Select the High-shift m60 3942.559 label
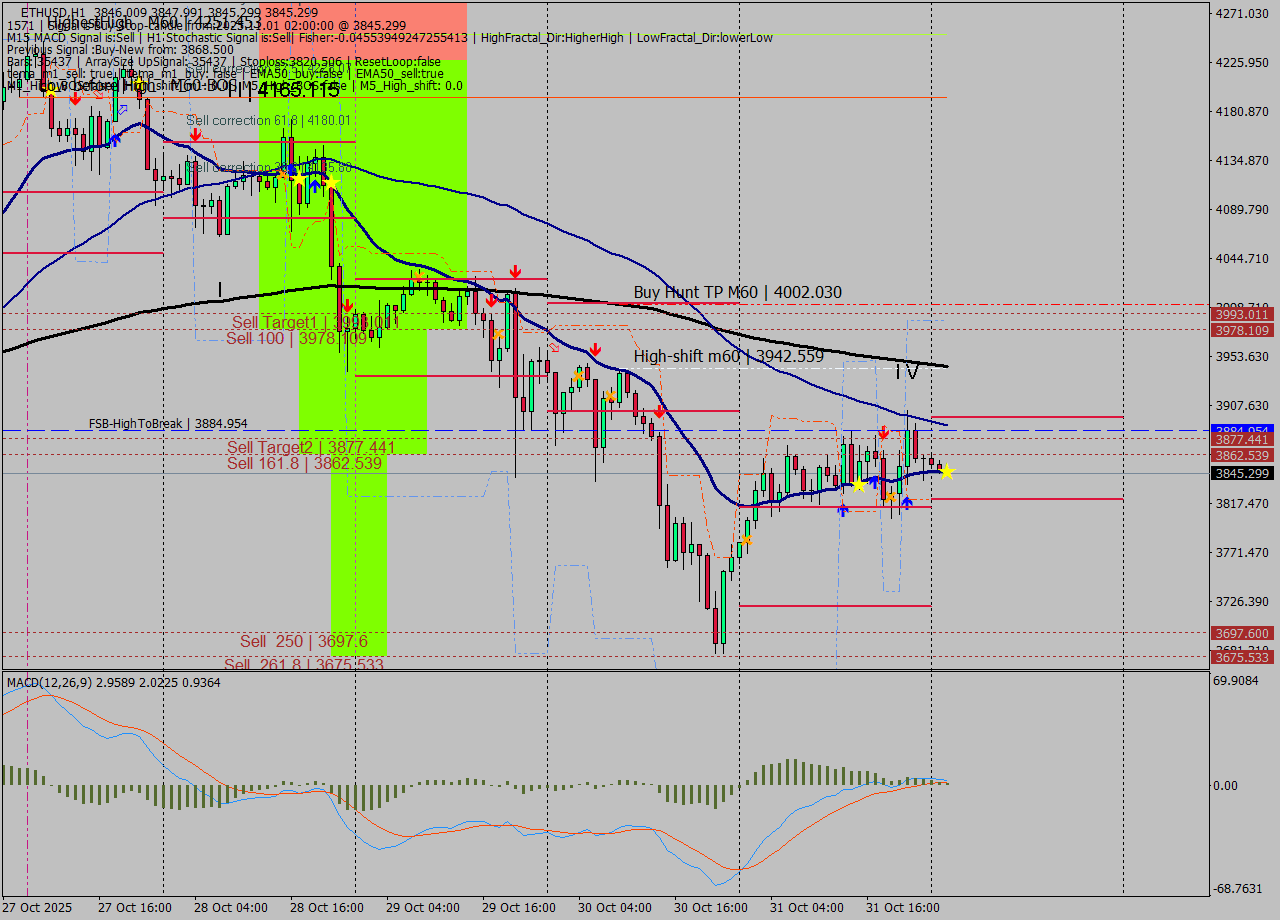Image resolution: width=1280 pixels, height=920 pixels. (728, 356)
